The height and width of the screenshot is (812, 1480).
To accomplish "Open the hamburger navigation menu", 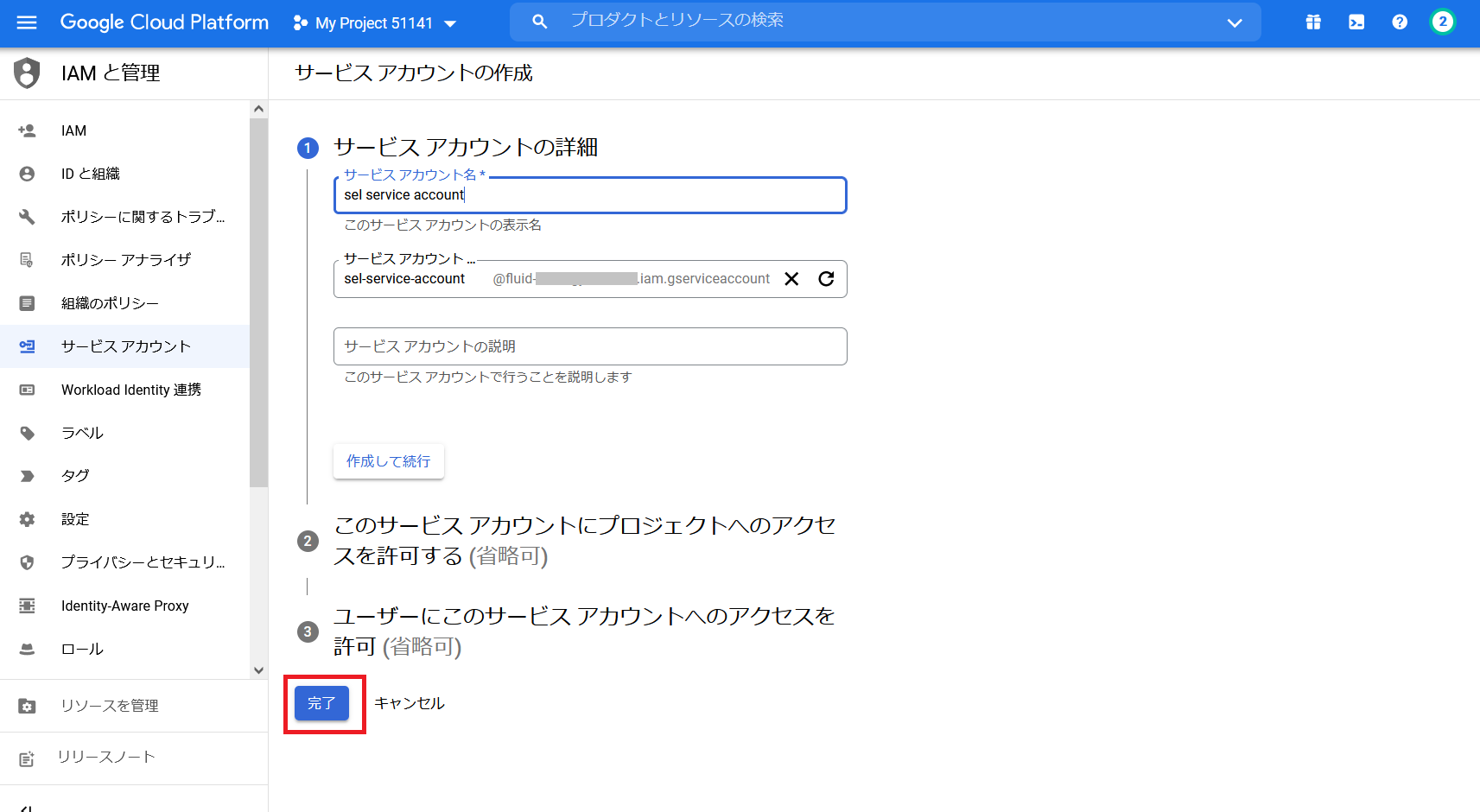I will click(x=27, y=22).
